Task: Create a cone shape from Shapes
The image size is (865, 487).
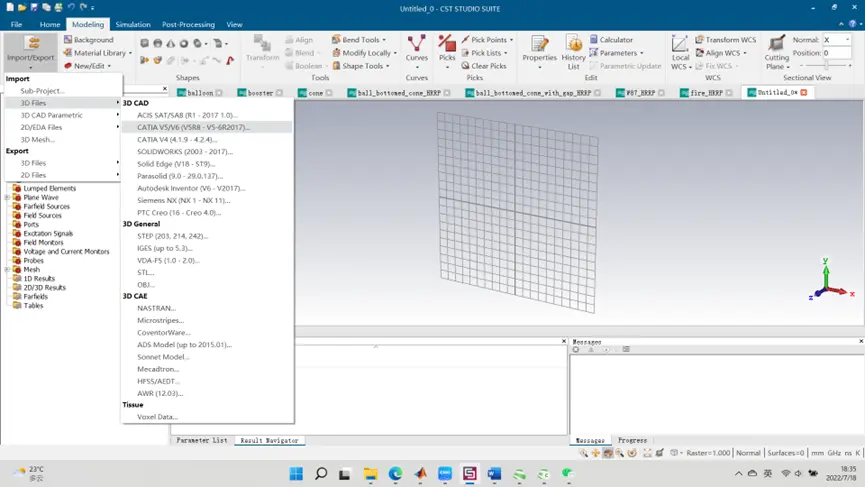Action: [x=171, y=43]
